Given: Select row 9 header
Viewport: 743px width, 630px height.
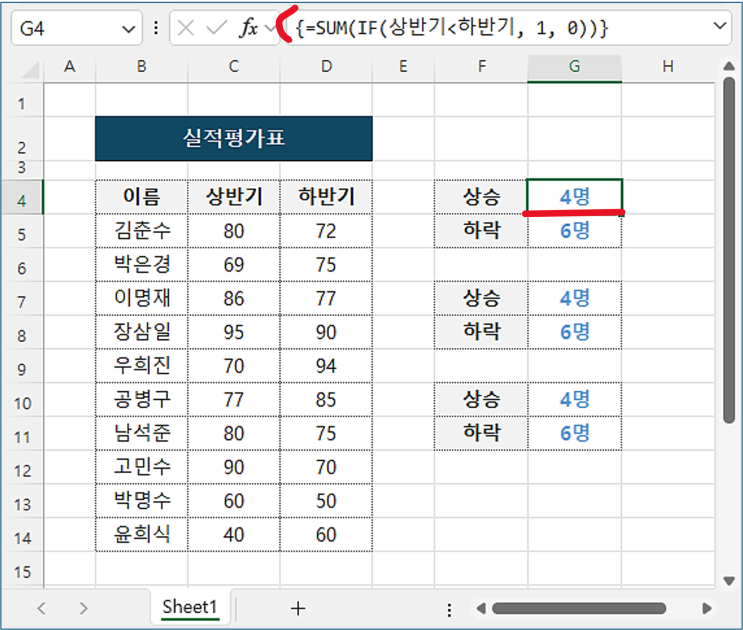Looking at the screenshot, I should pos(22,366).
